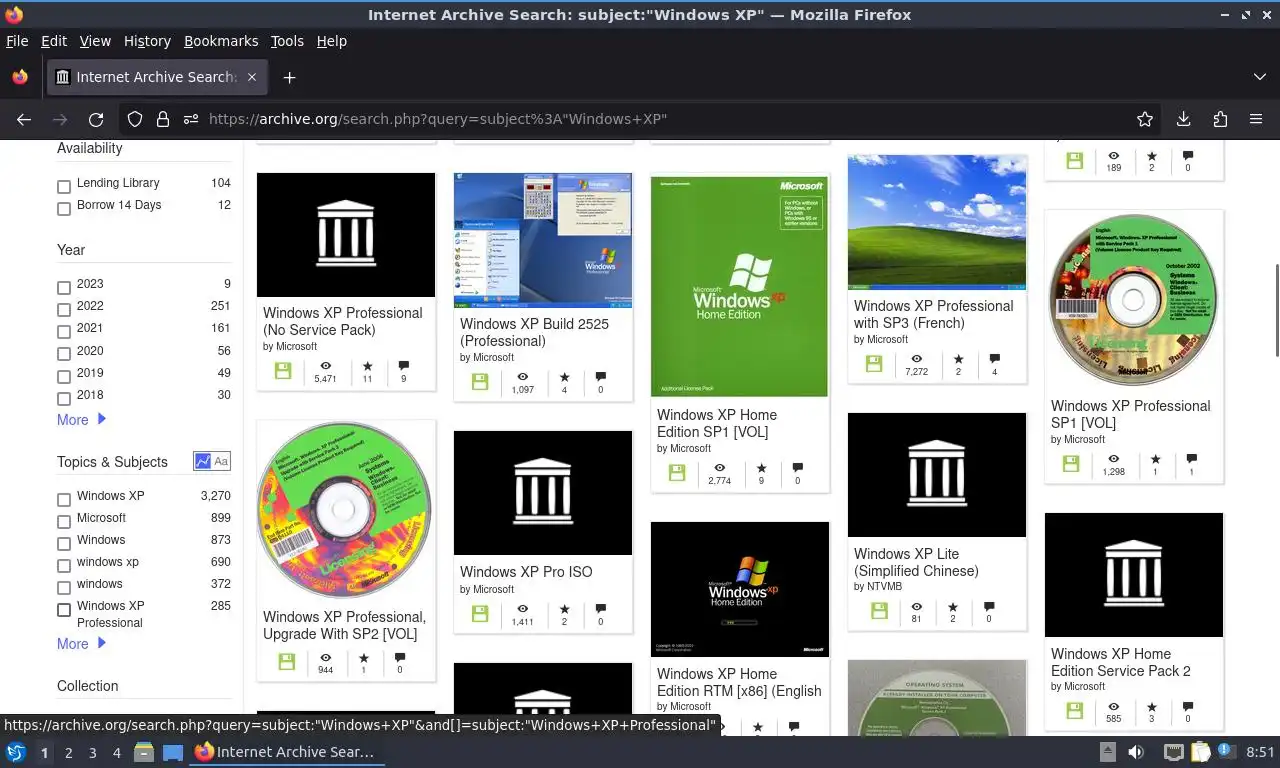Check the Windows XP Professional subject checkbox
The width and height of the screenshot is (1280, 768).
tap(64, 610)
